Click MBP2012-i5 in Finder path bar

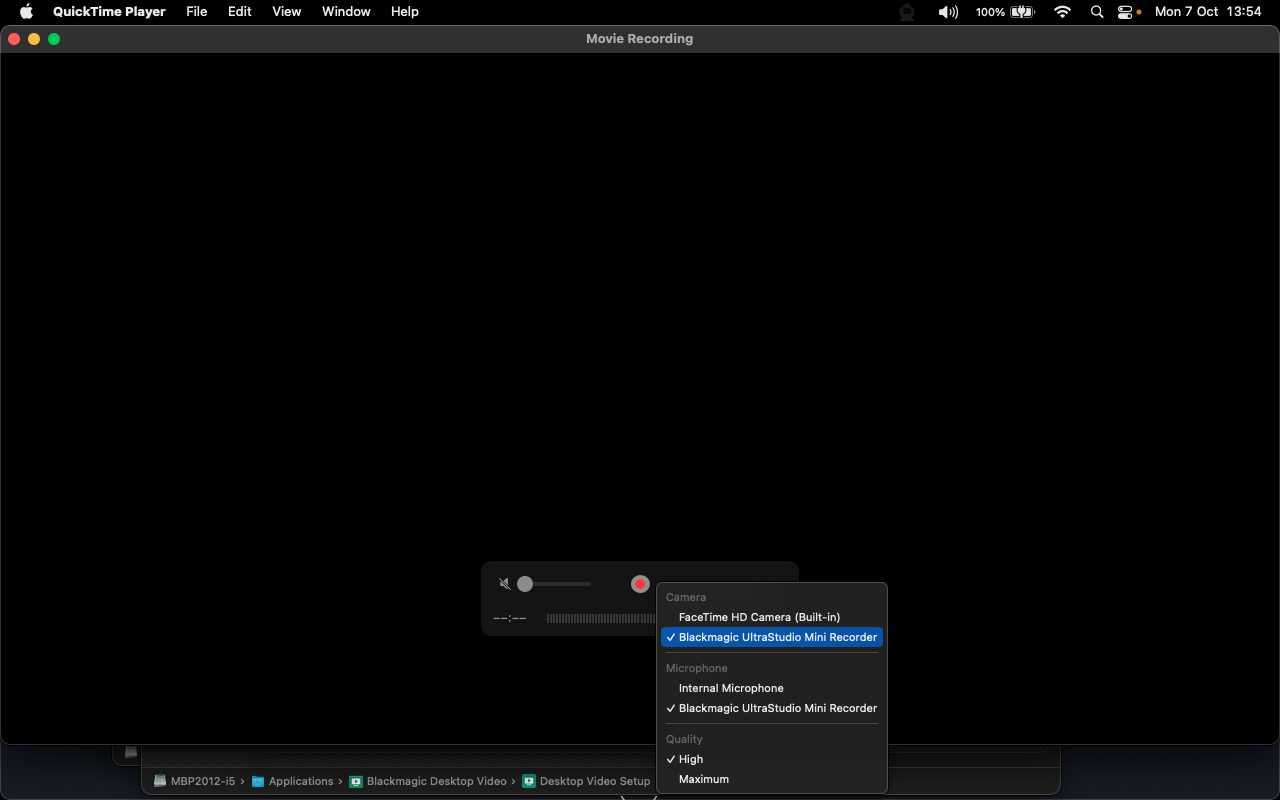point(194,781)
